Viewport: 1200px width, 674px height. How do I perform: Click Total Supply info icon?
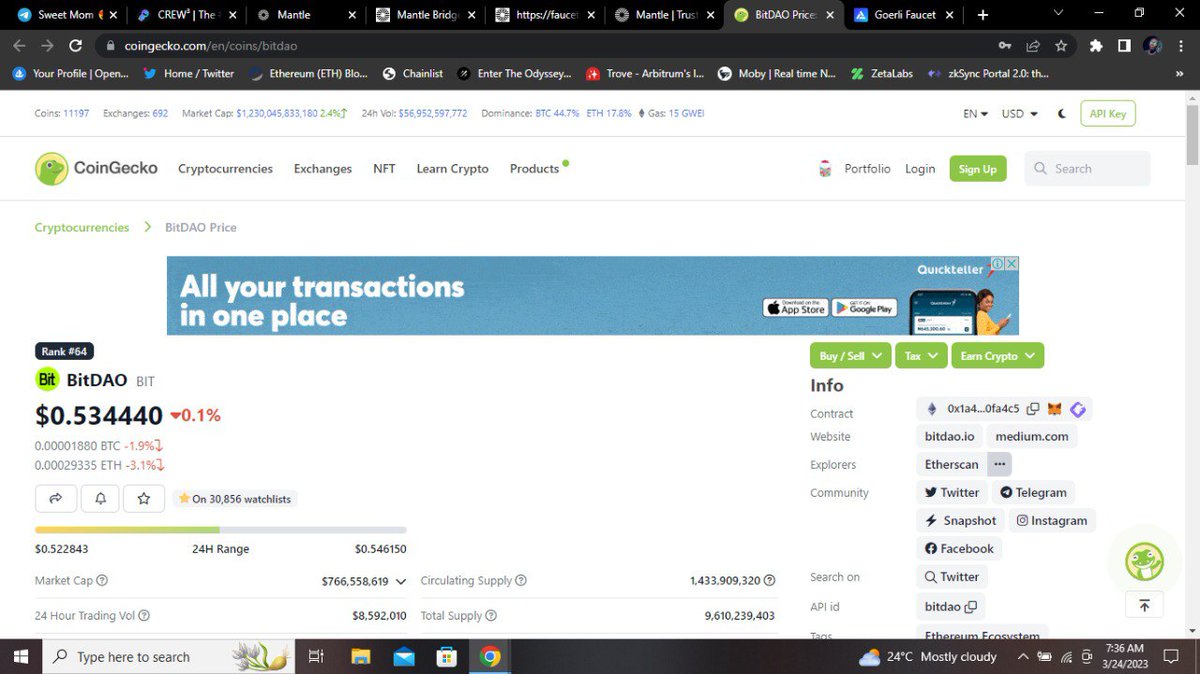[491, 616]
